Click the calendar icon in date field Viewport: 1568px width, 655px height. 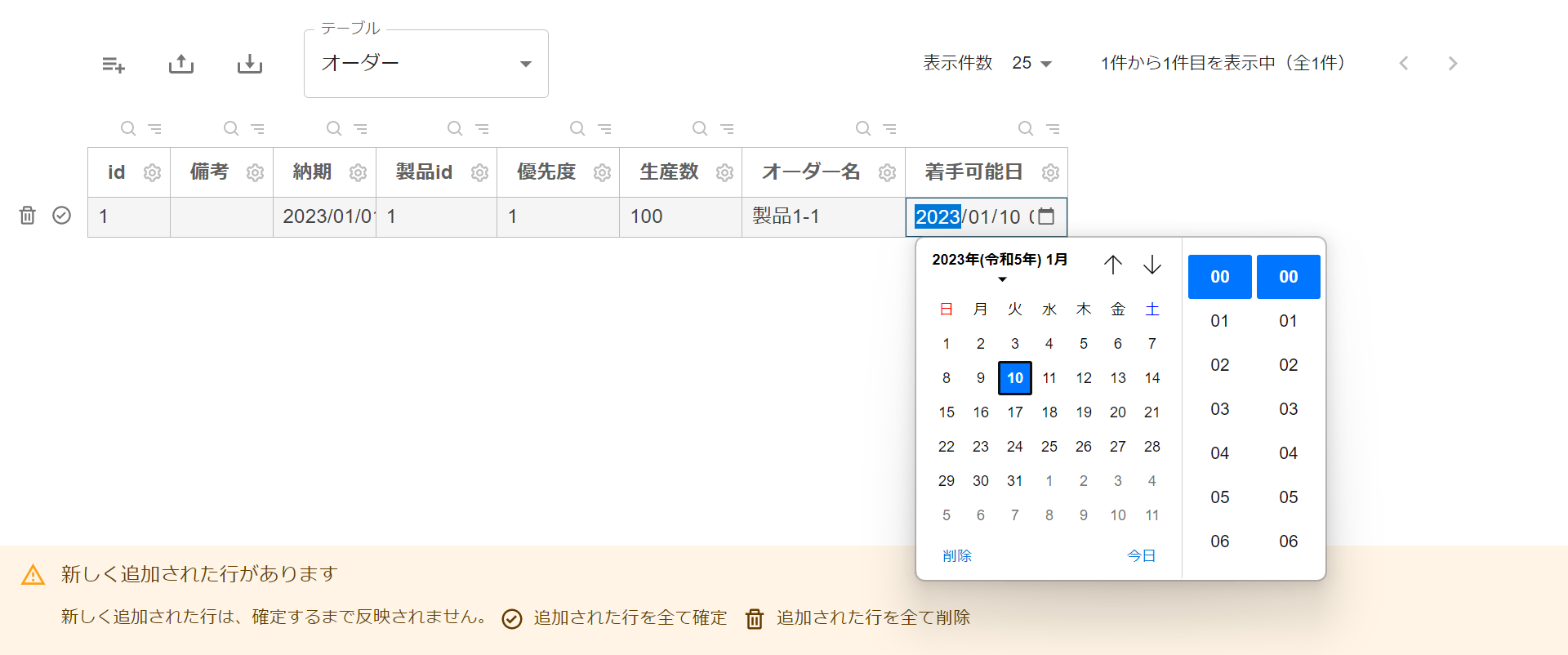tap(1046, 216)
